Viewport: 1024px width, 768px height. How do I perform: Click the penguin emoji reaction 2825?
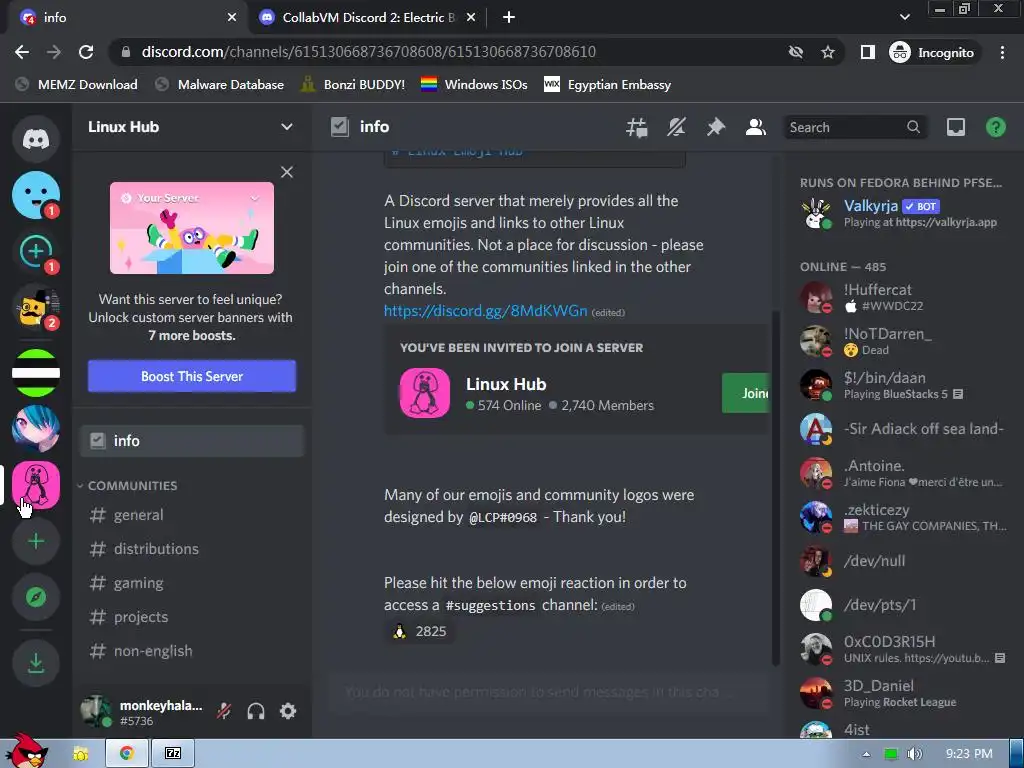[419, 632]
